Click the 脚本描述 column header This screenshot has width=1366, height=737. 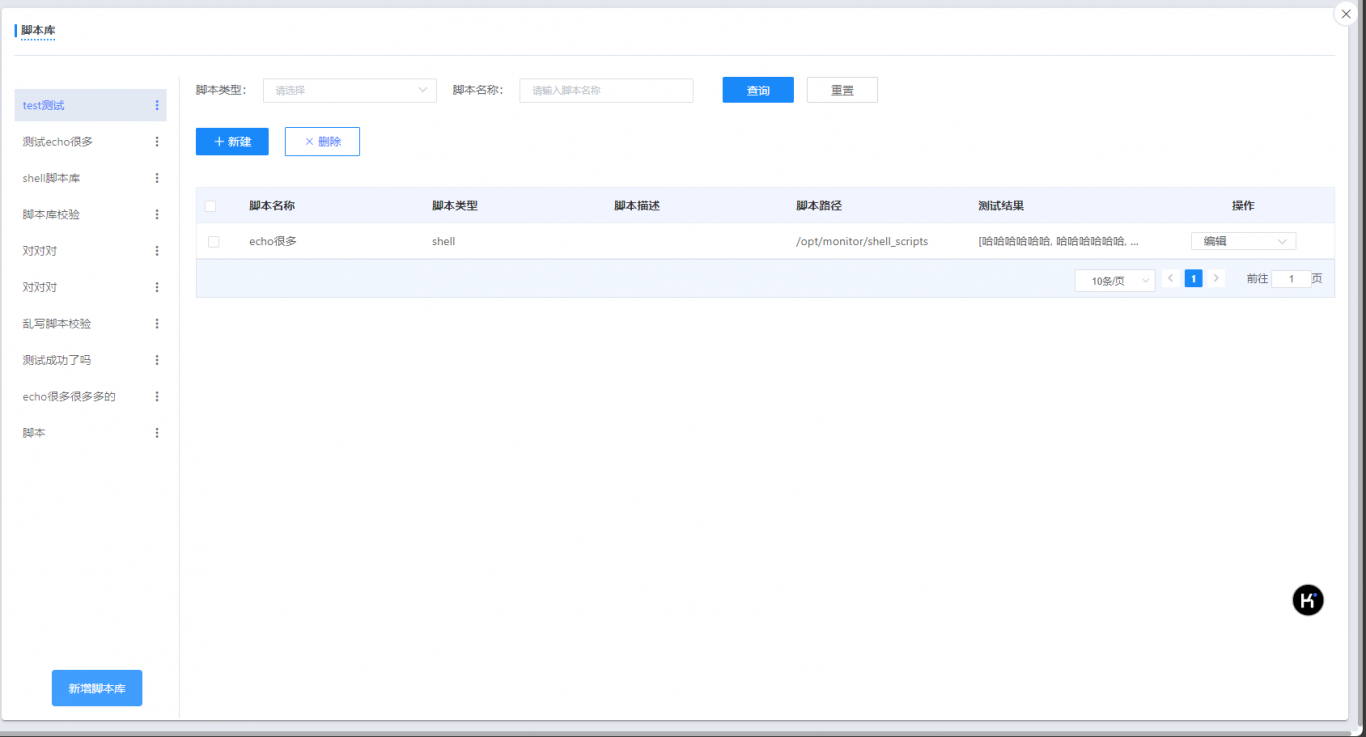pos(637,206)
